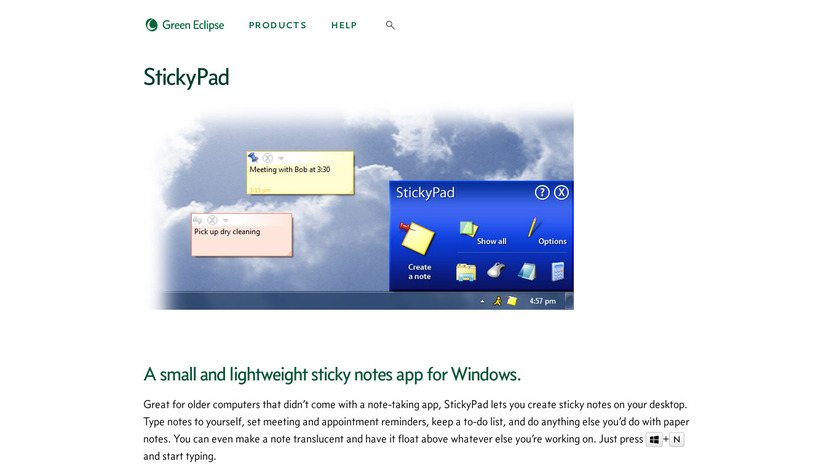Click the StickyPad page heading
The height and width of the screenshot is (472, 840).
click(x=186, y=77)
